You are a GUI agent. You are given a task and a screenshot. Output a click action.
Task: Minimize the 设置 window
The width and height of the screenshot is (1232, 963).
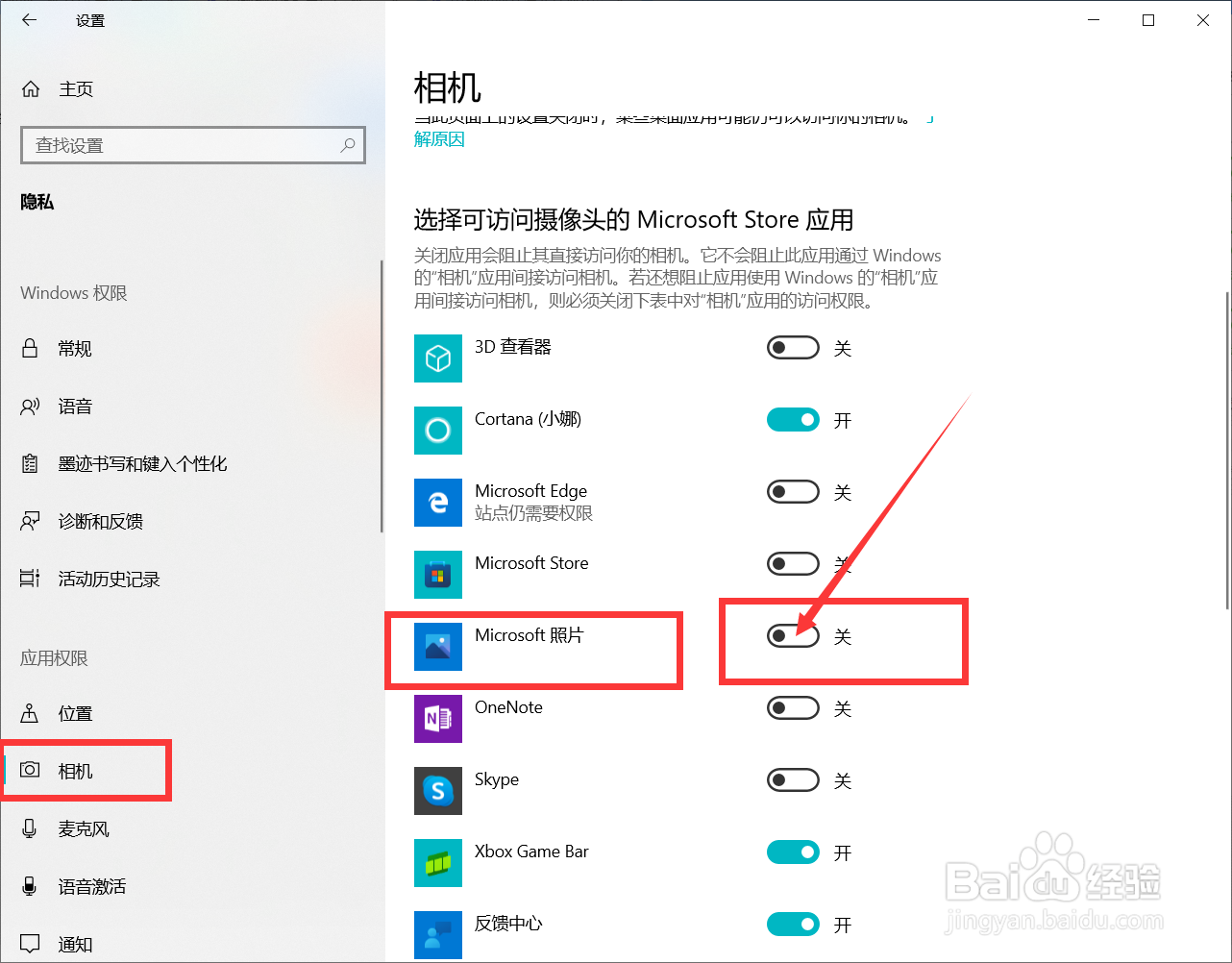[1094, 20]
